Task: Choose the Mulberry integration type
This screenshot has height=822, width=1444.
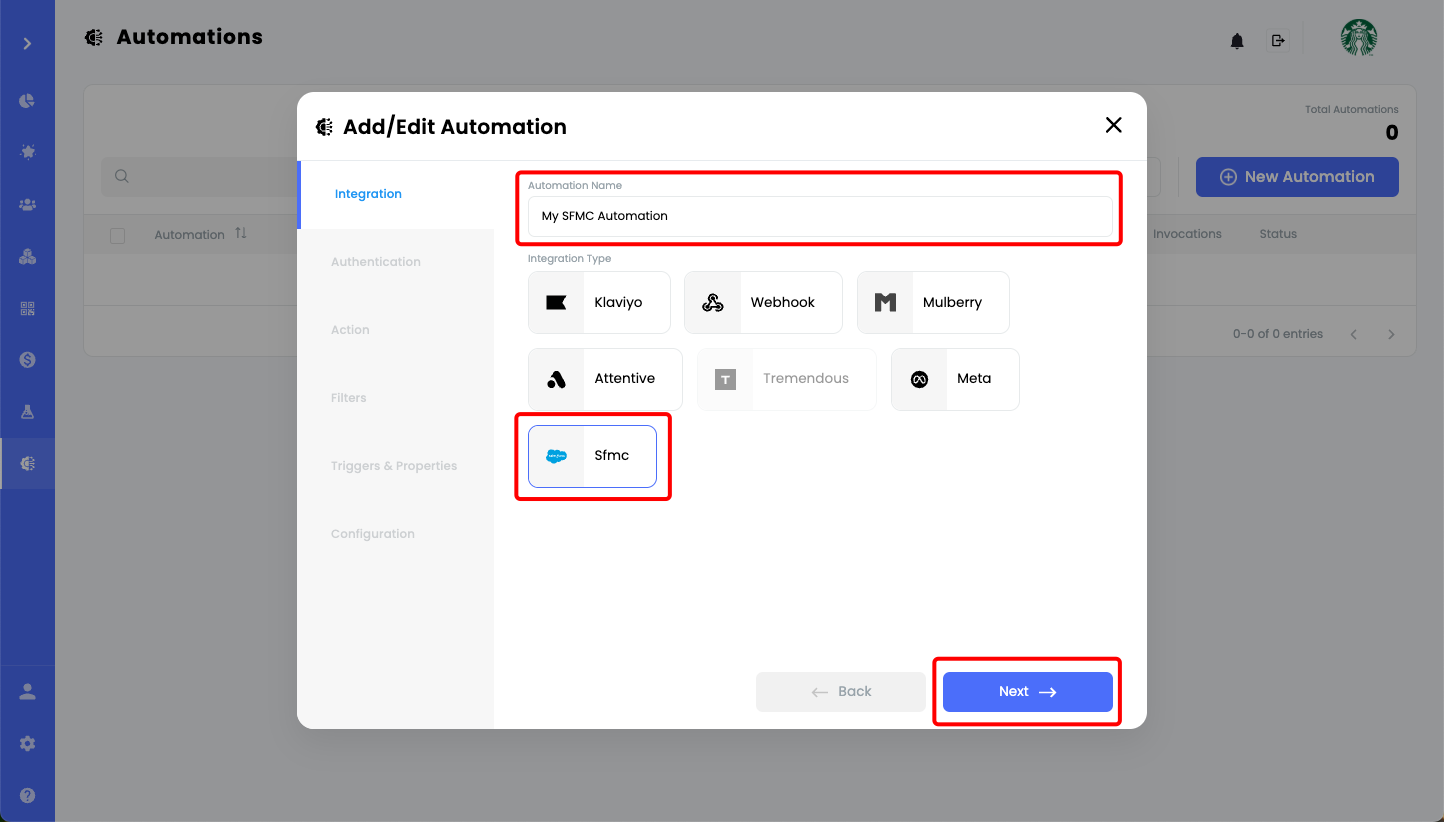Action: click(933, 302)
